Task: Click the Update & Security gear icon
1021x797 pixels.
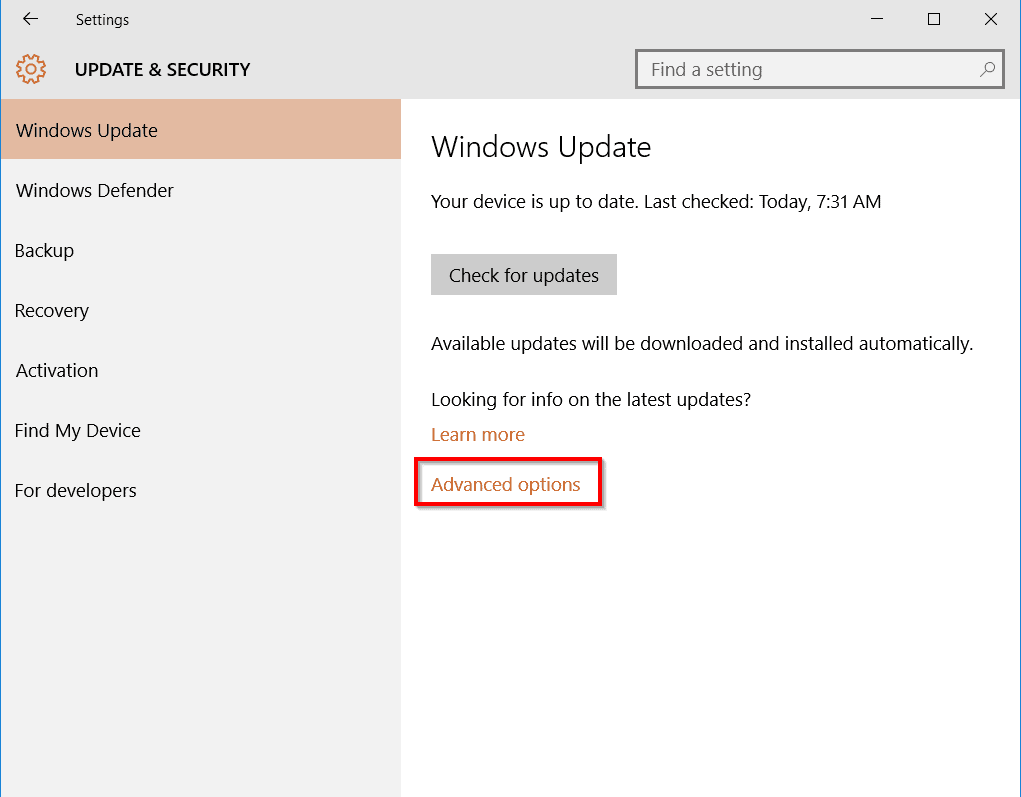Action: (31, 69)
